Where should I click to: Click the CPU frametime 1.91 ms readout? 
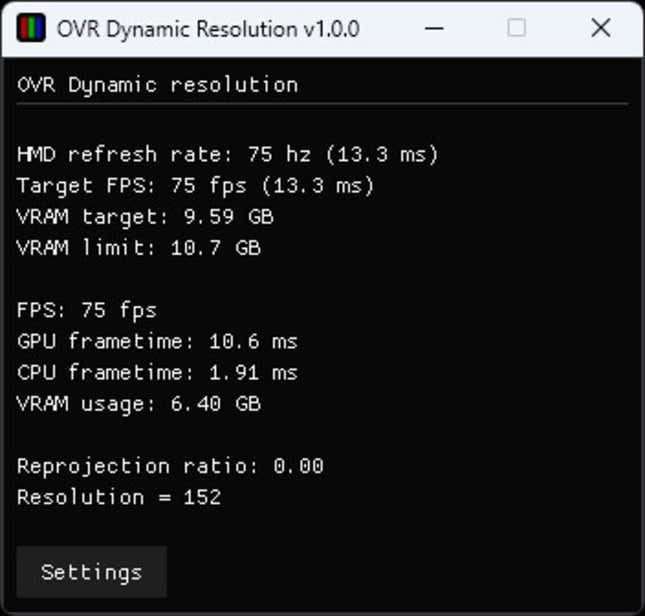(x=158, y=373)
